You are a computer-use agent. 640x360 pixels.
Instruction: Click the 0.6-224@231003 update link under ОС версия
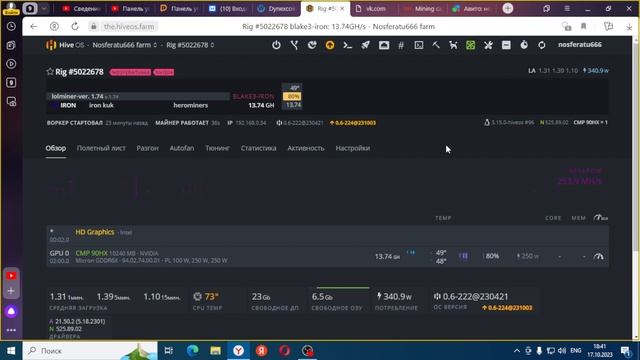[507, 308]
